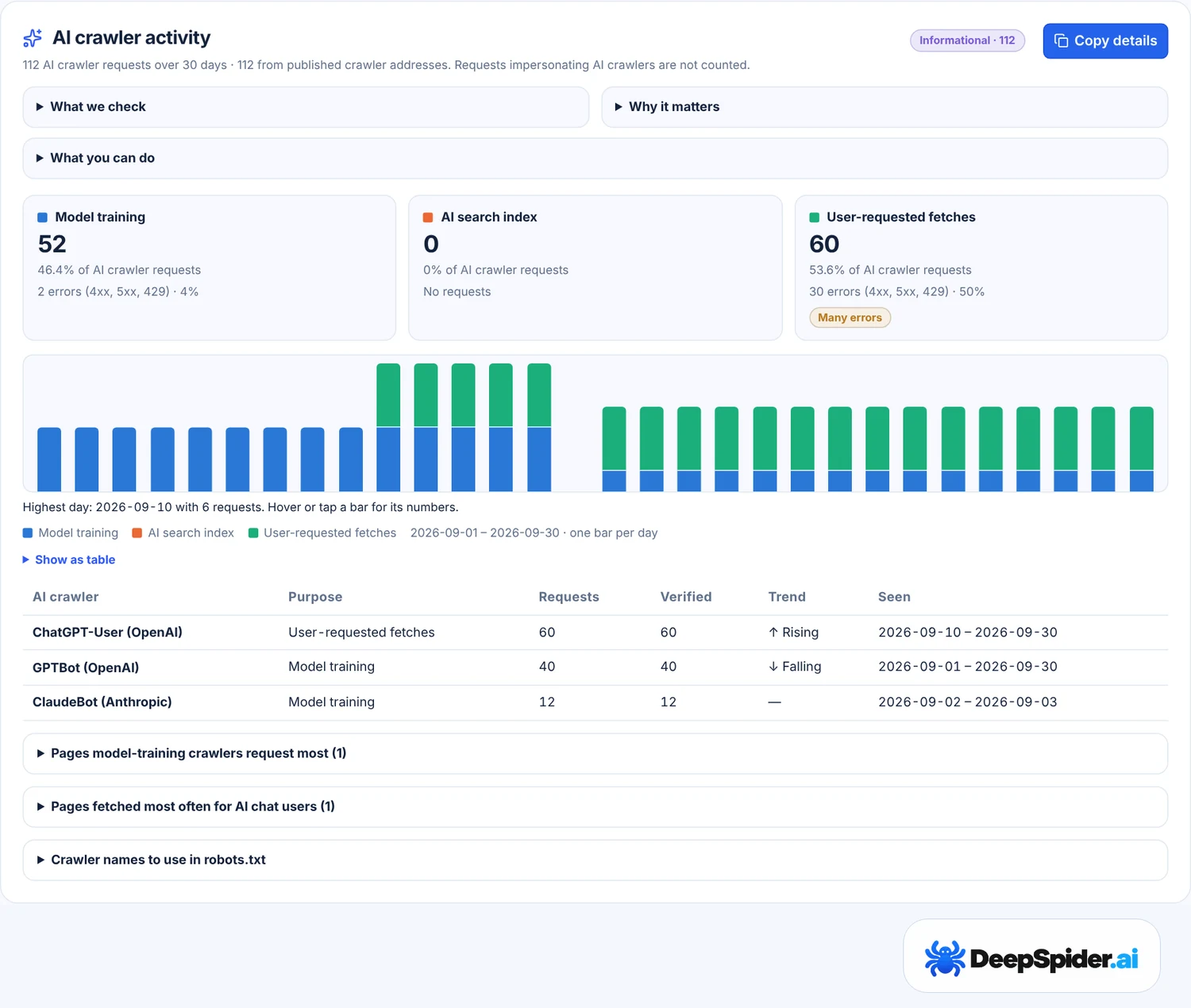Viewport: 1191px width, 1008px height.
Task: Click the orange square on the AI search index card
Action: pyautogui.click(x=428, y=217)
